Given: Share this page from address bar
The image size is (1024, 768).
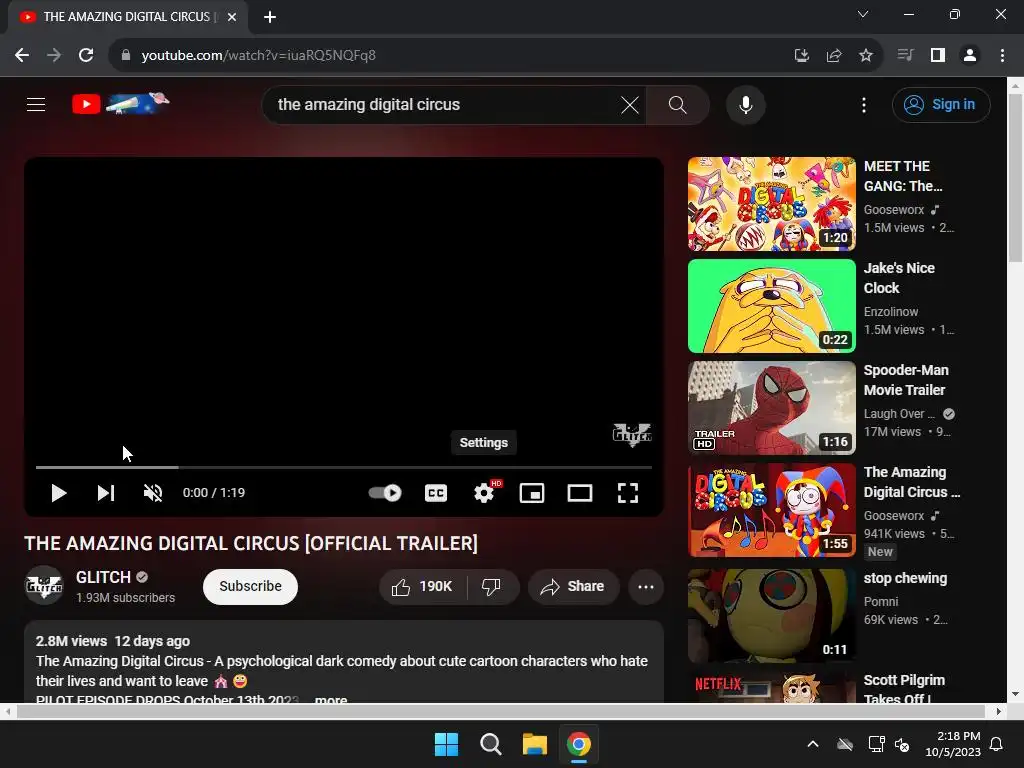Looking at the screenshot, I should [833, 56].
